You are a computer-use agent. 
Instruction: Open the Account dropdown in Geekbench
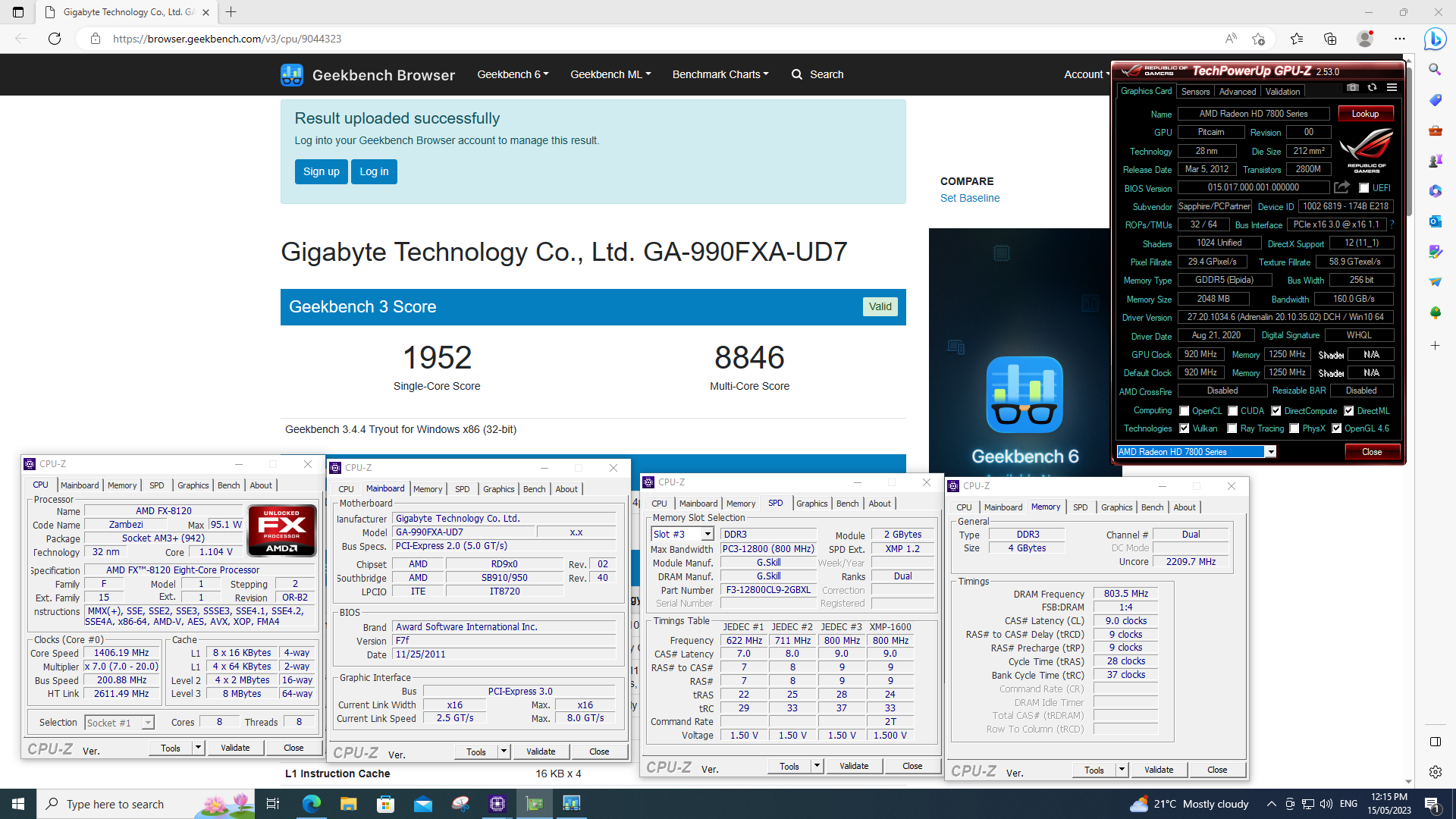click(1087, 74)
